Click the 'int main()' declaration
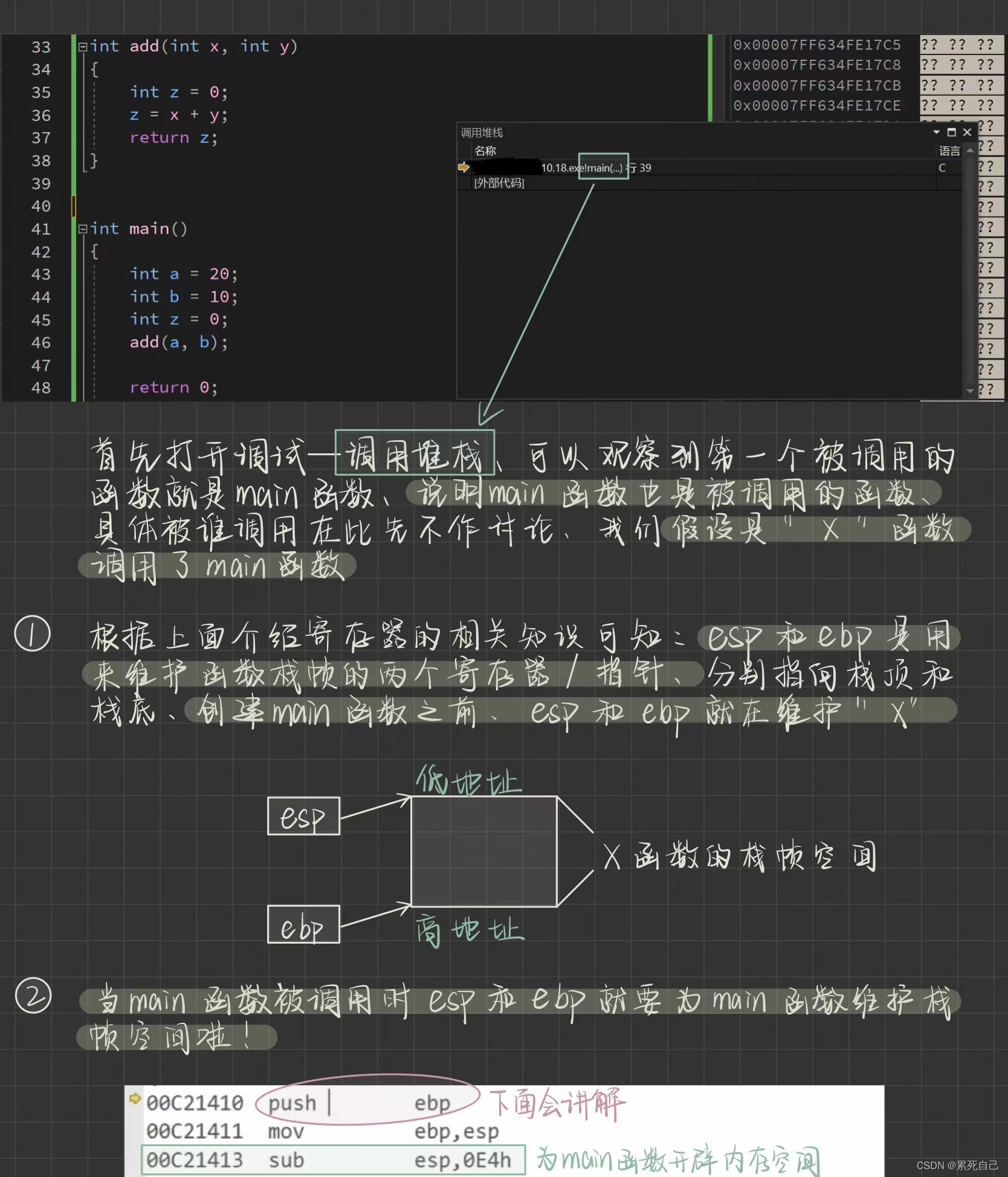Image resolution: width=1008 pixels, height=1177 pixels. pos(138,229)
